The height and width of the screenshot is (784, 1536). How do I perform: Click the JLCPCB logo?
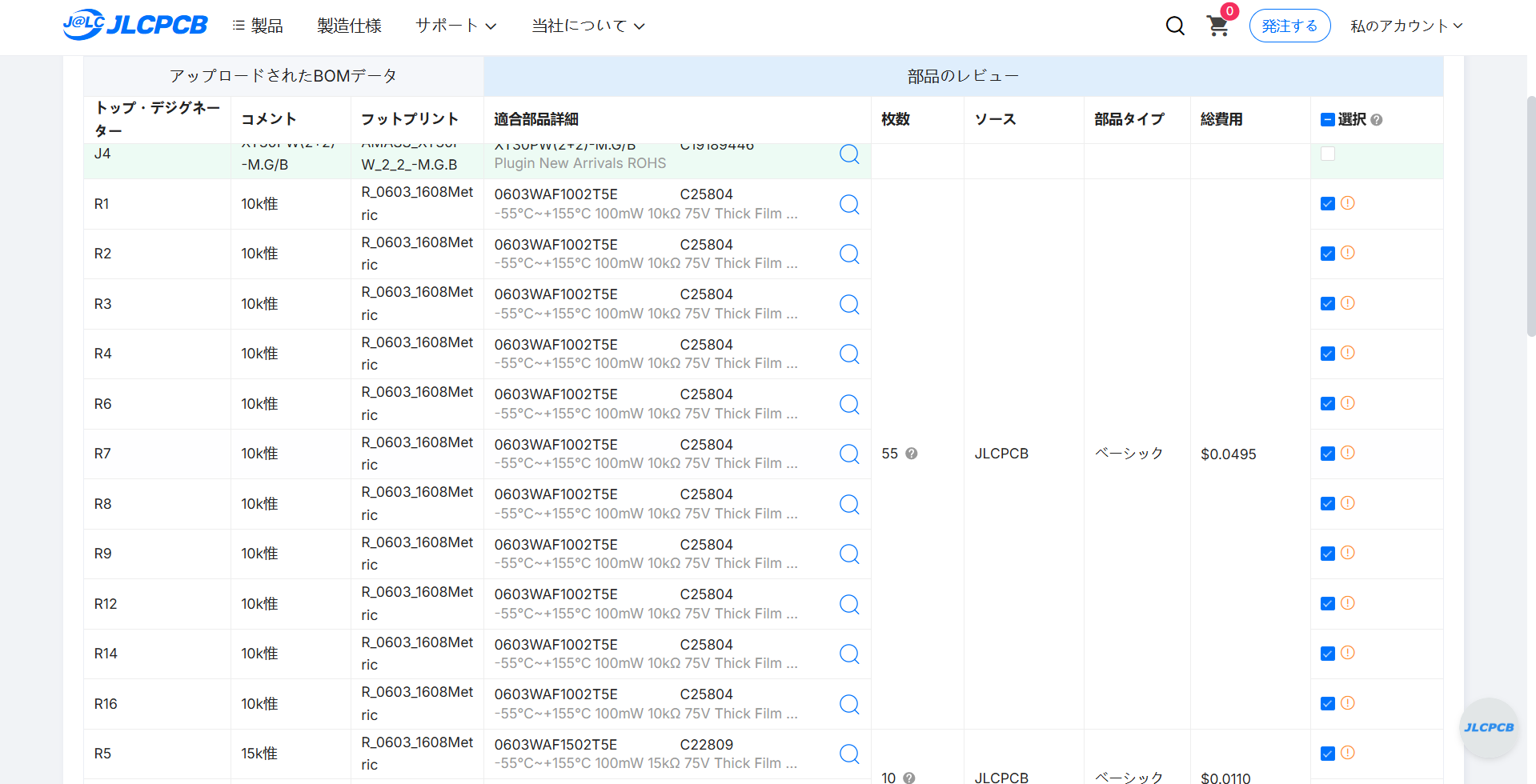click(x=135, y=25)
